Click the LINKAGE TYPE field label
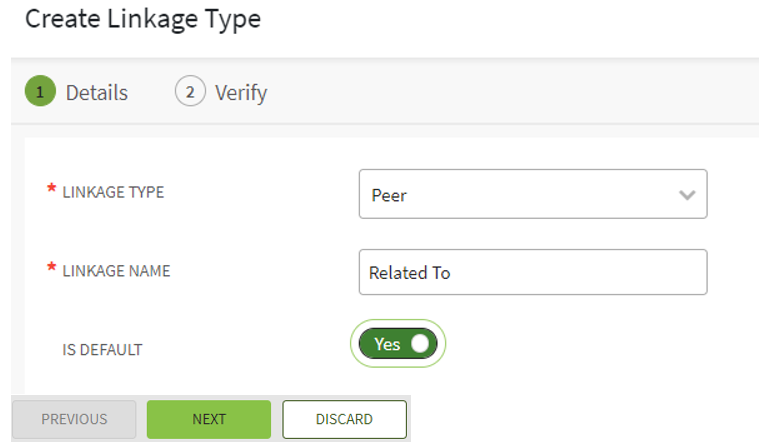Screen dimensions: 765x445 coord(113,192)
